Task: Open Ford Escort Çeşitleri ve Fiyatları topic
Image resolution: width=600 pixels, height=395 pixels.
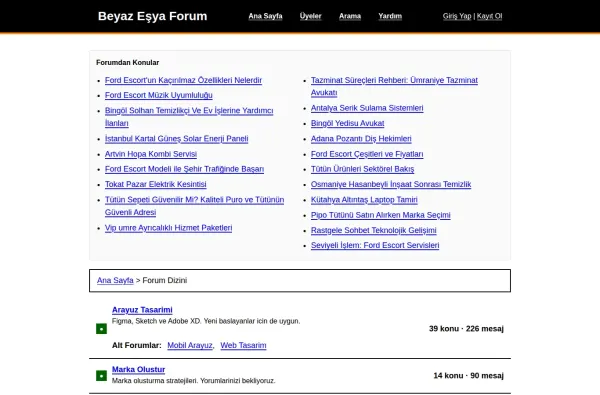Action: tap(367, 154)
